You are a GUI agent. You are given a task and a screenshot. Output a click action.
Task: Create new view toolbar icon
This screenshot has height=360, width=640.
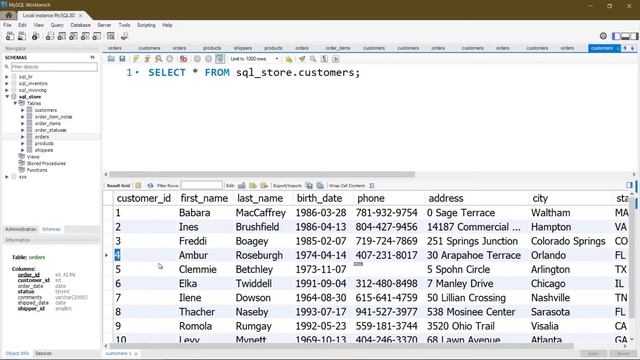pos(73,36)
